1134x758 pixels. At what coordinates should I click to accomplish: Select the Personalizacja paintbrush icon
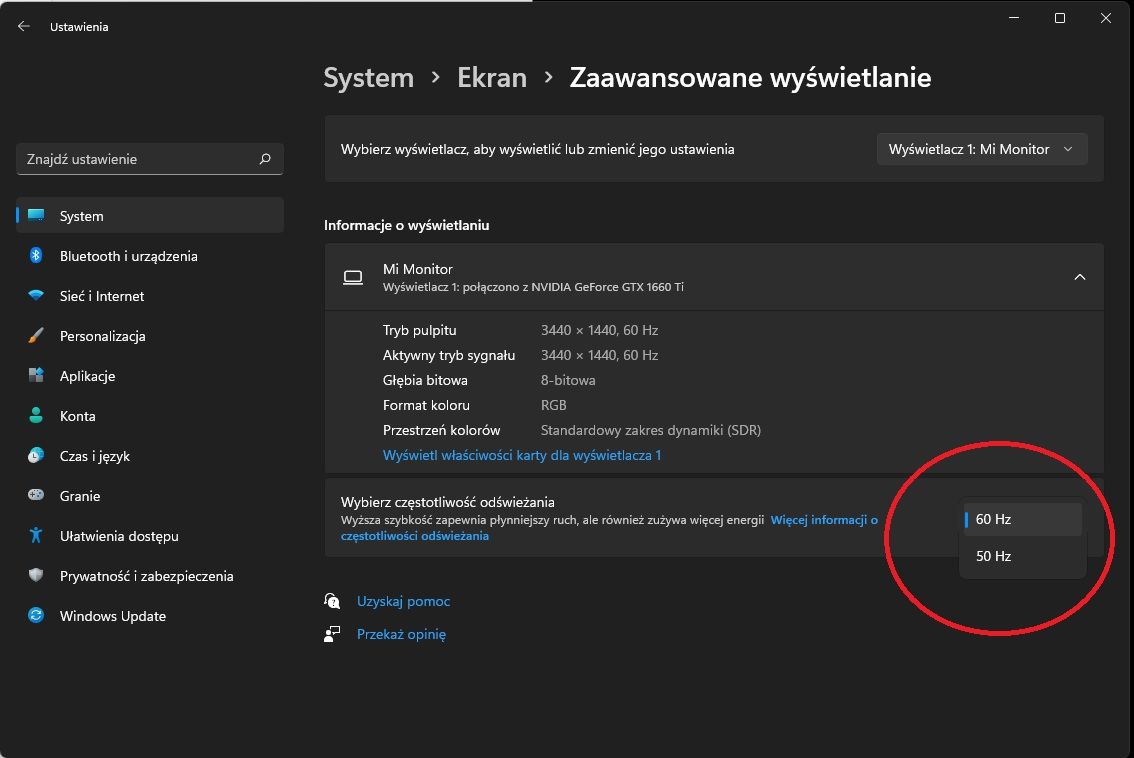pos(36,336)
